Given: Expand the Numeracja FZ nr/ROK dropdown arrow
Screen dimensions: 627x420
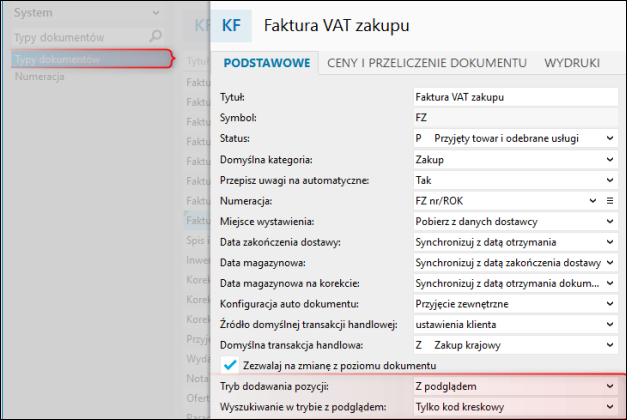Looking at the screenshot, I should (593, 201).
